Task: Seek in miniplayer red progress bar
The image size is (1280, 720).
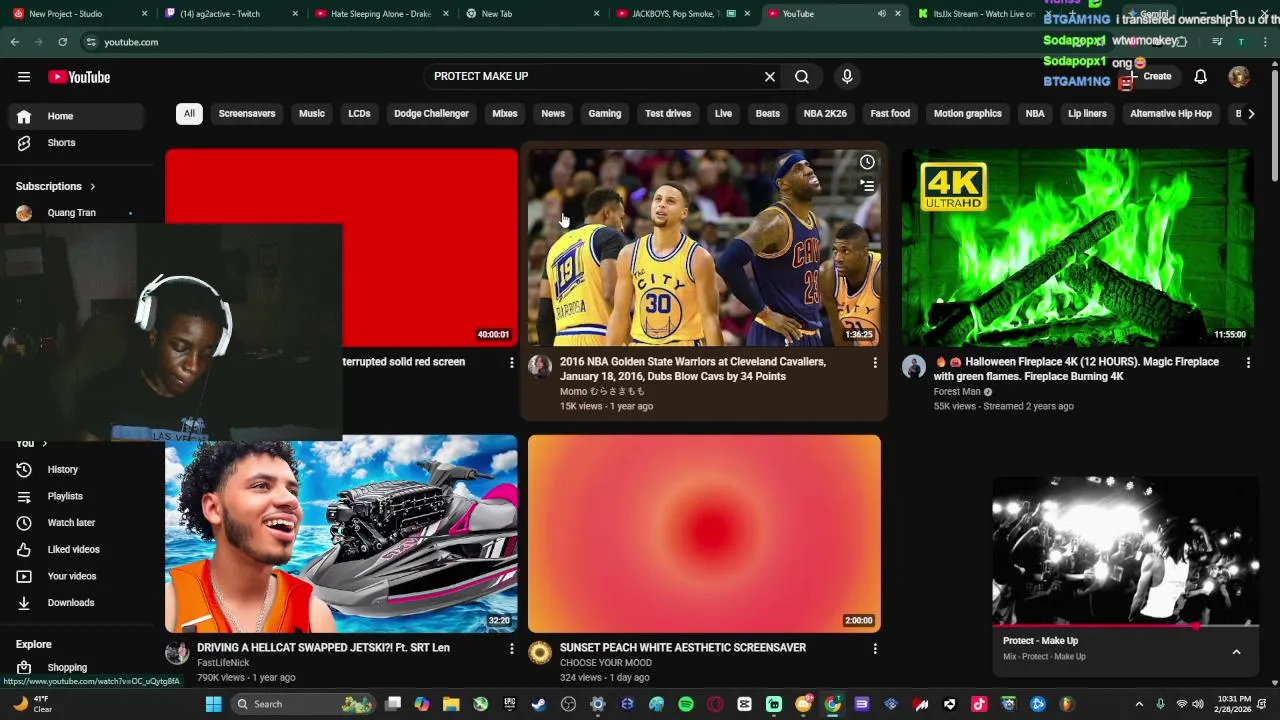Action: click(x=1125, y=627)
